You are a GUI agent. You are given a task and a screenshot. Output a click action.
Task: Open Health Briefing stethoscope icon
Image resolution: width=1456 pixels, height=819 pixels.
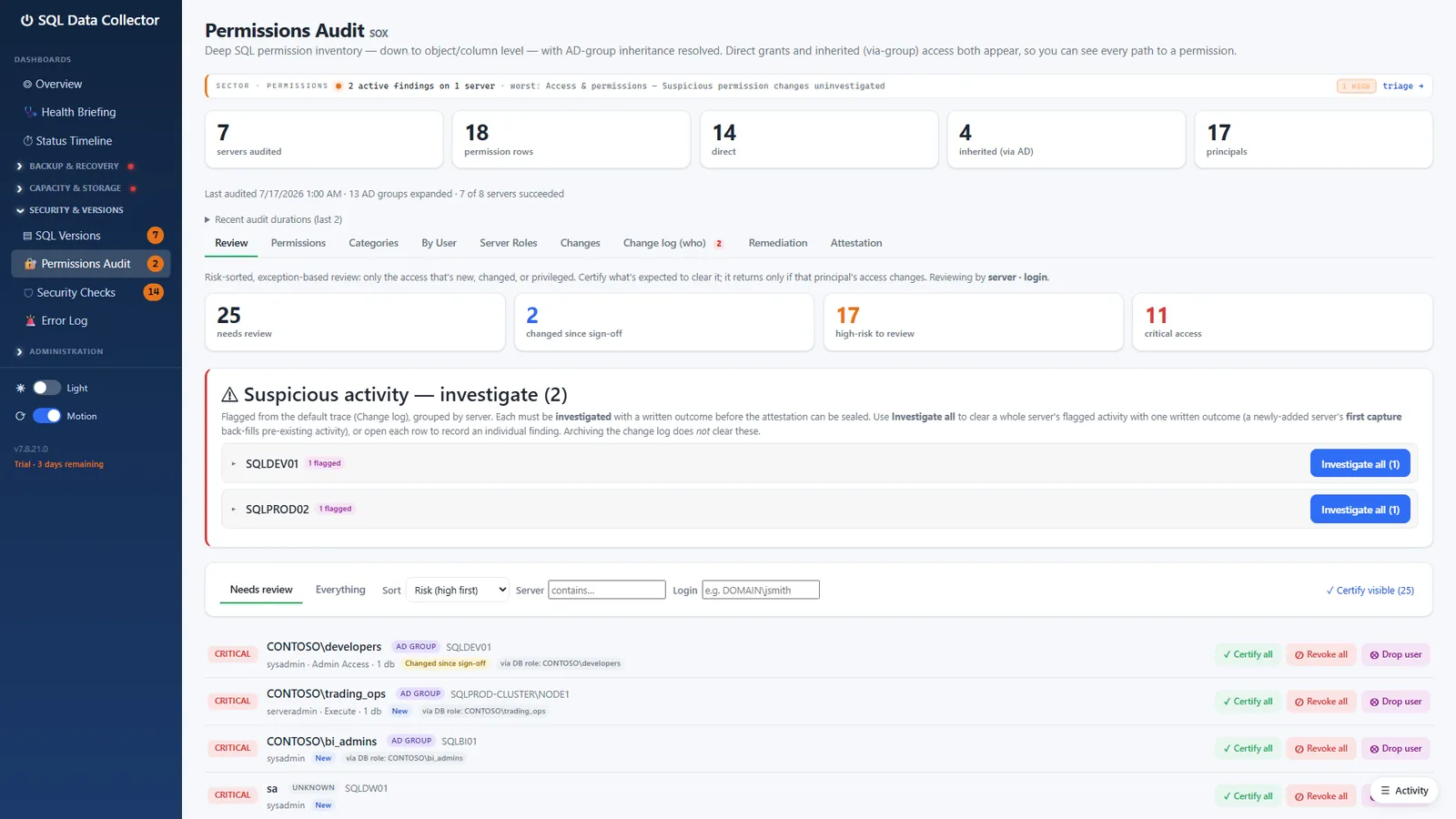[31, 112]
